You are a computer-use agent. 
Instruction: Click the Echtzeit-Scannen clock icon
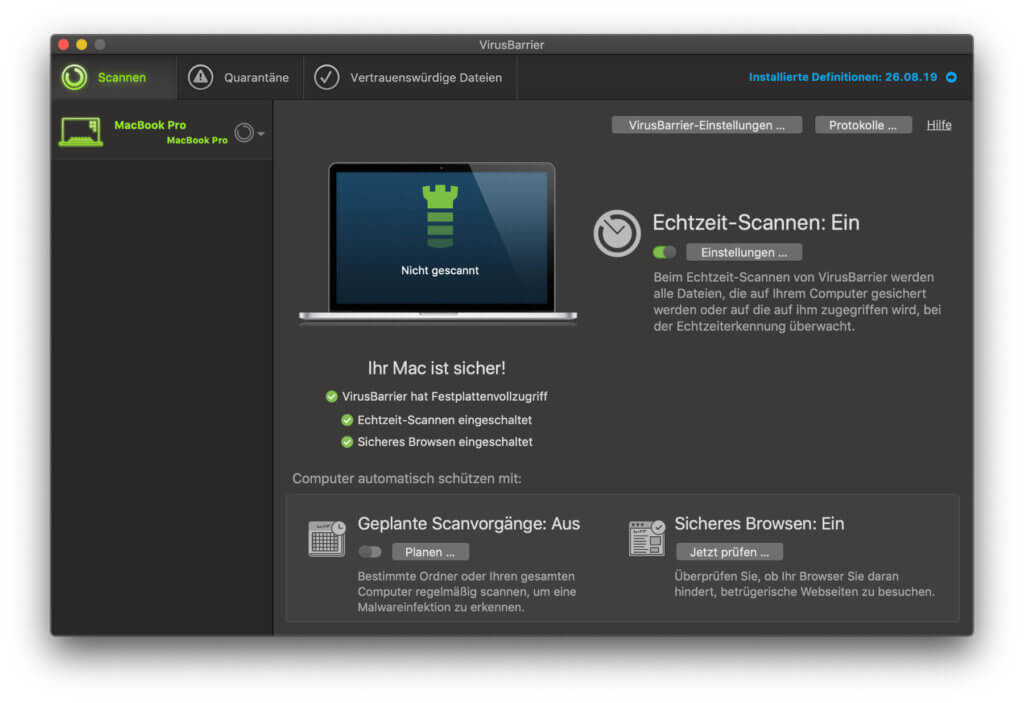[616, 233]
